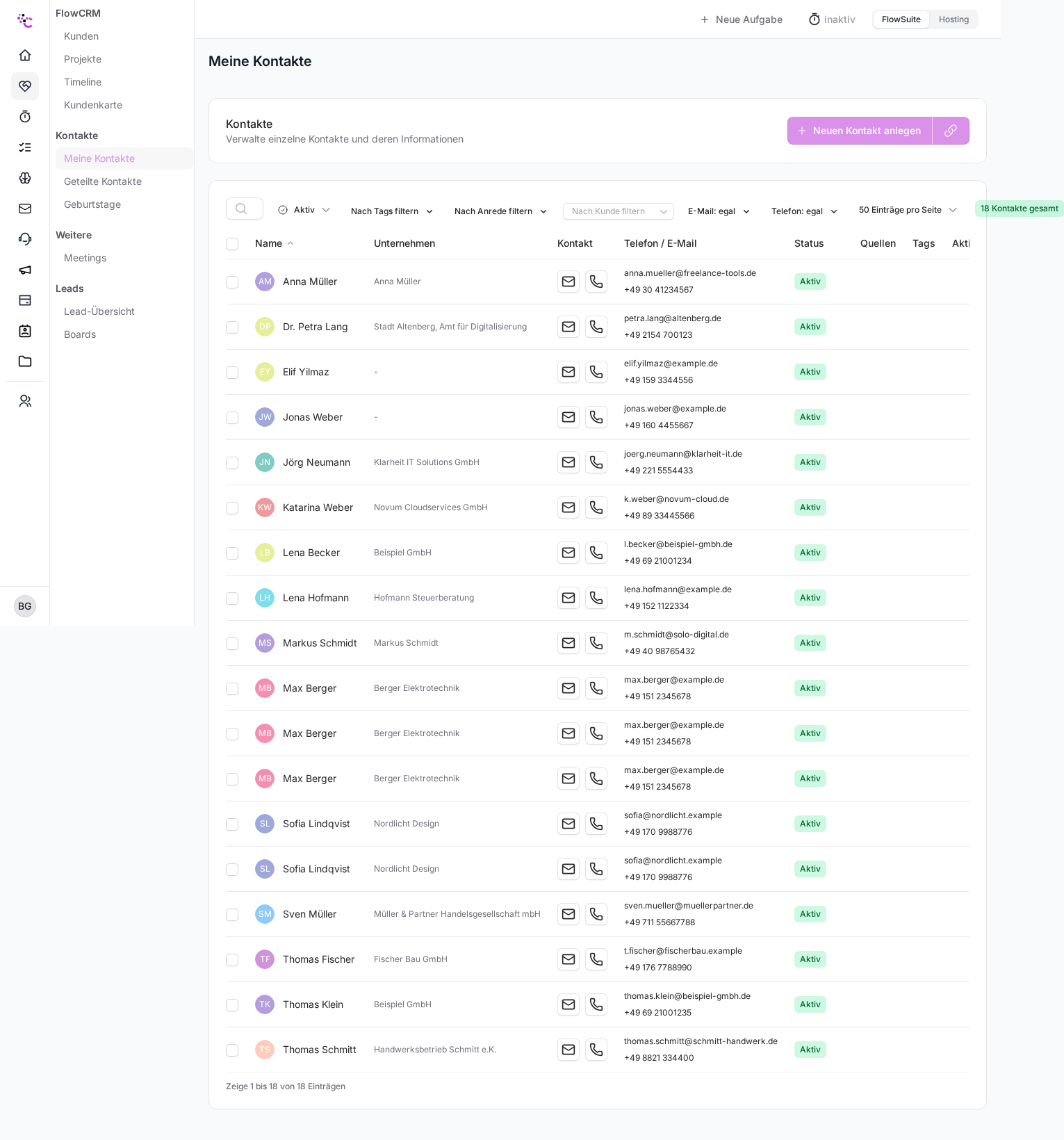Click the stopwatch icon in the left rail
Viewport: 1064px width, 1140px height.
point(25,116)
